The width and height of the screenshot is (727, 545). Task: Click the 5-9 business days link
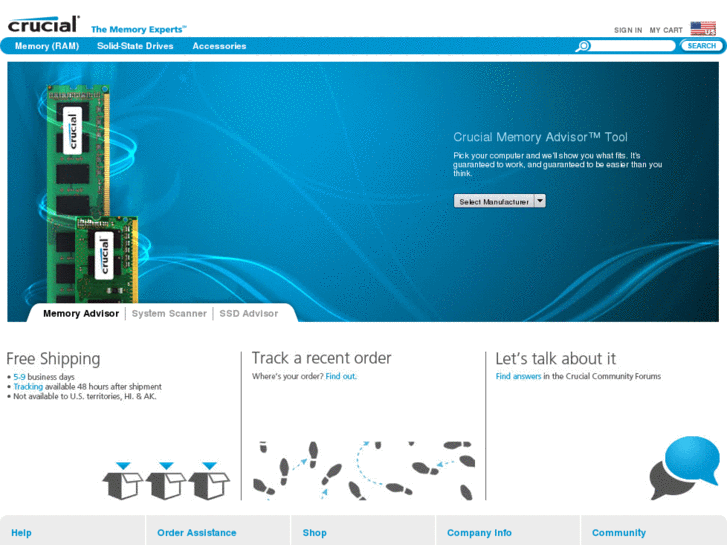coord(19,377)
